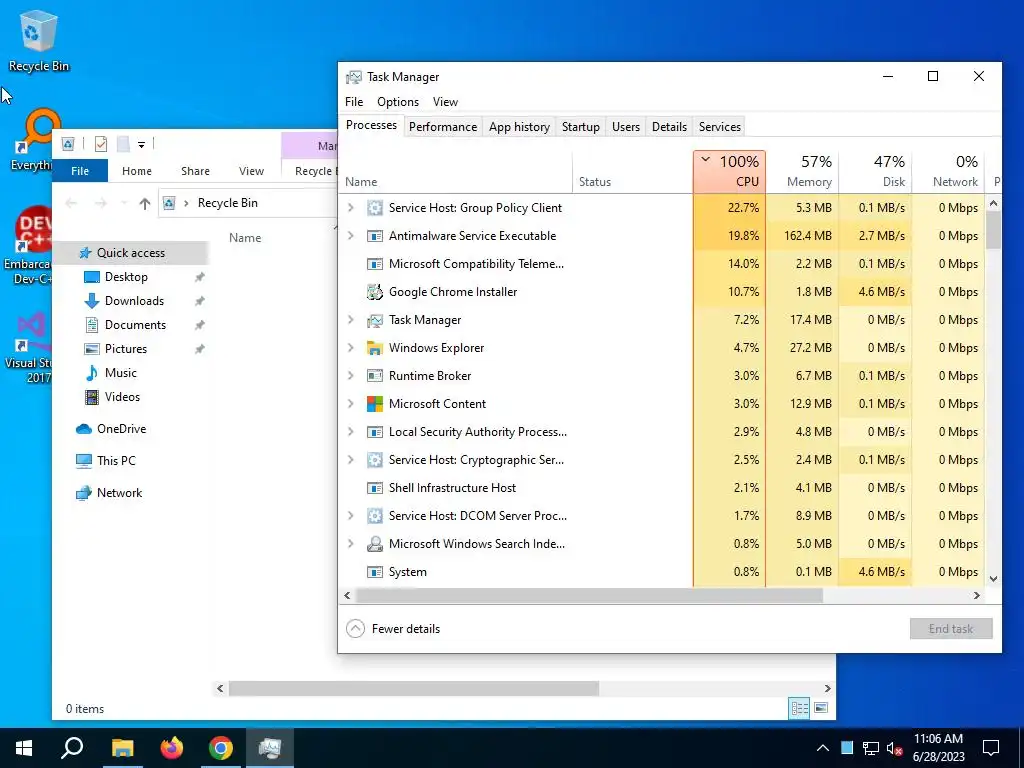1024x768 pixels.
Task: Open Task Manager View menu
Action: coord(445,102)
